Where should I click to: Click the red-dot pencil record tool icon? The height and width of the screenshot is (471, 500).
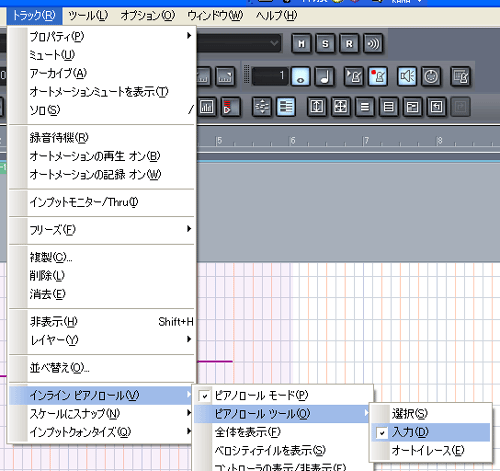(x=378, y=76)
